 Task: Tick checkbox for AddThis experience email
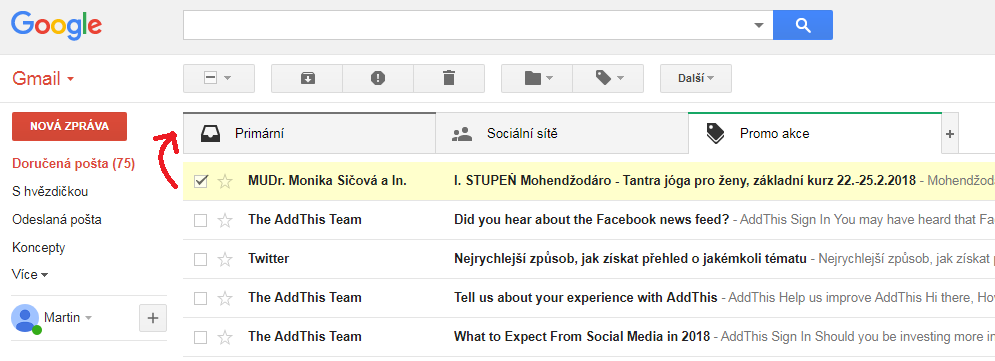(201, 298)
